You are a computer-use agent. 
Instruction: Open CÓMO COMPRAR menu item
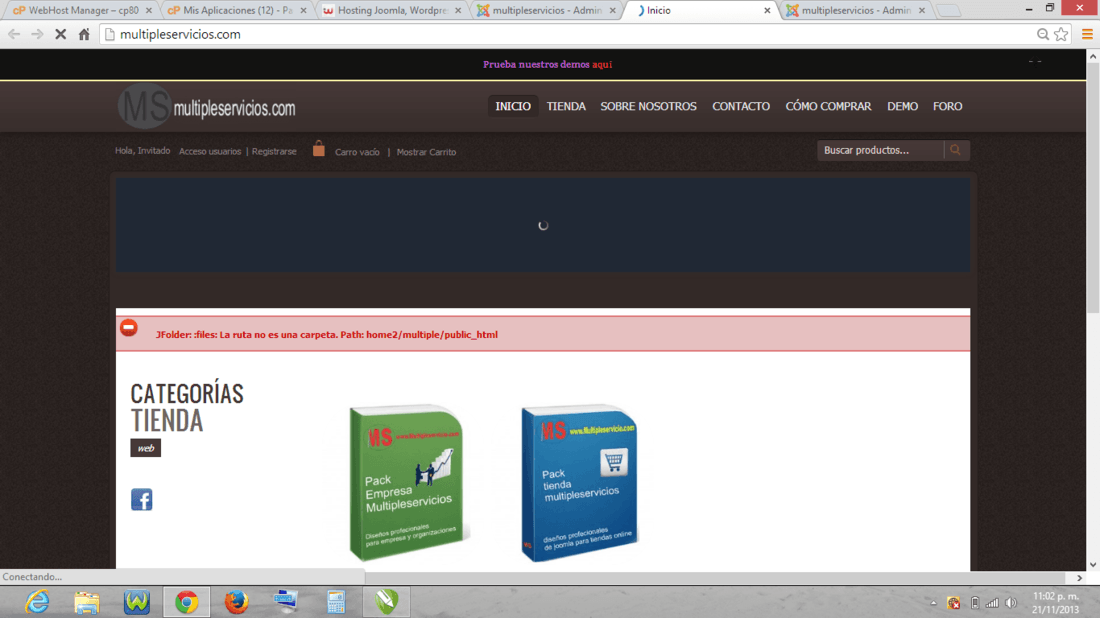(828, 106)
